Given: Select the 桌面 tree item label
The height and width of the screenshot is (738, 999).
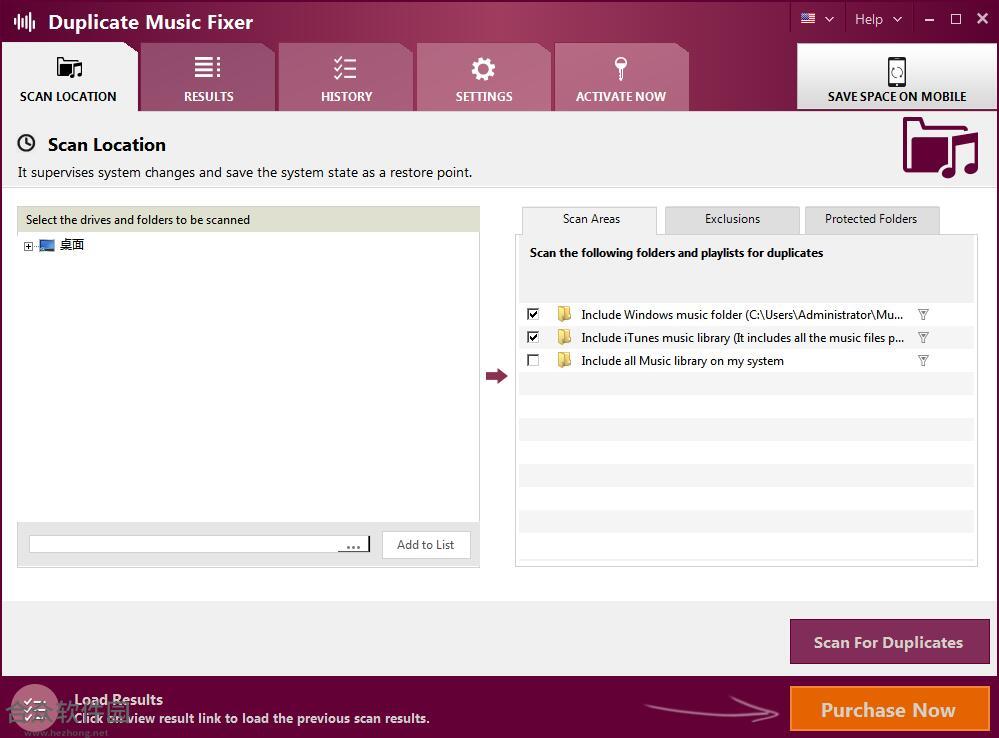Looking at the screenshot, I should tap(72, 245).
